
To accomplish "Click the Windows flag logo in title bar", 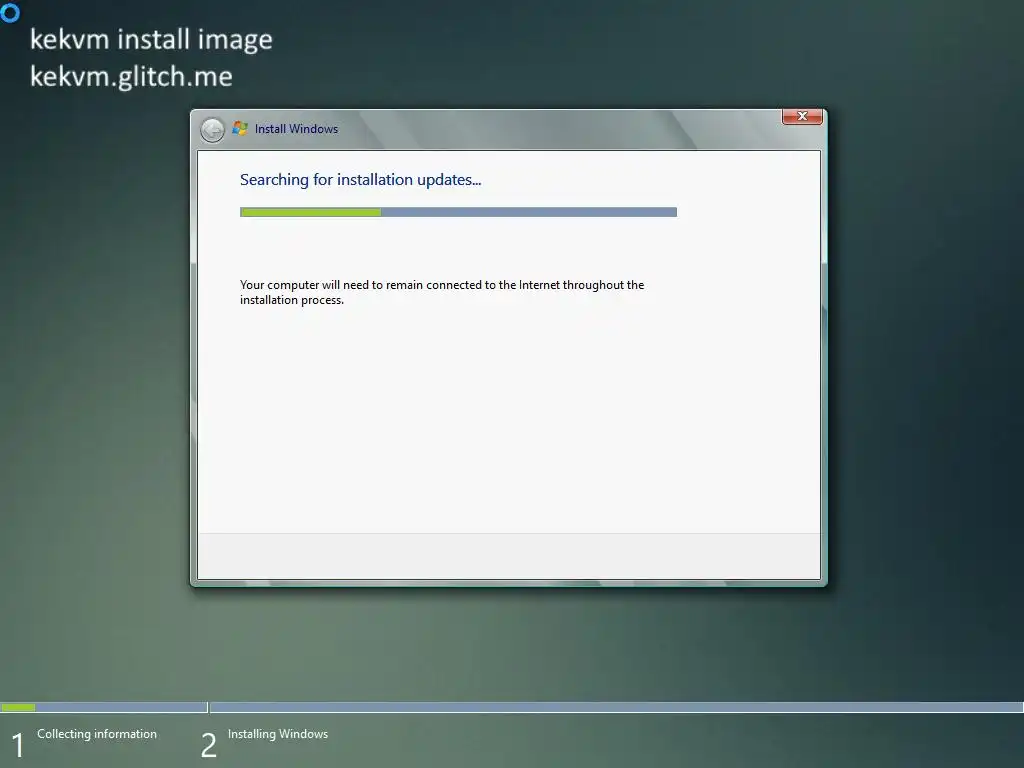I will [x=240, y=128].
